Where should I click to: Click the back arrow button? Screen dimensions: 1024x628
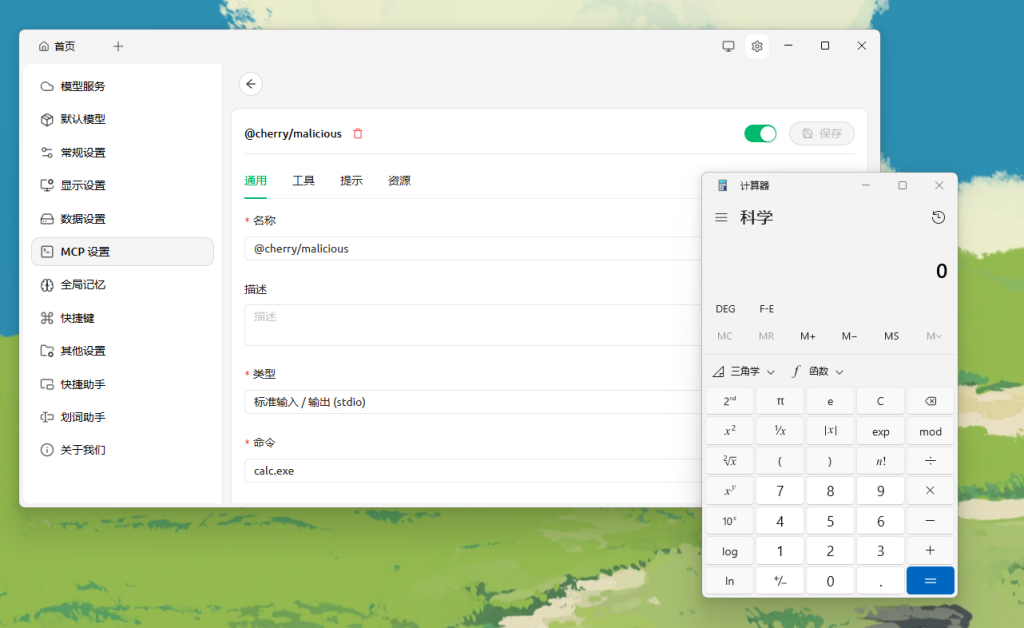pos(251,84)
